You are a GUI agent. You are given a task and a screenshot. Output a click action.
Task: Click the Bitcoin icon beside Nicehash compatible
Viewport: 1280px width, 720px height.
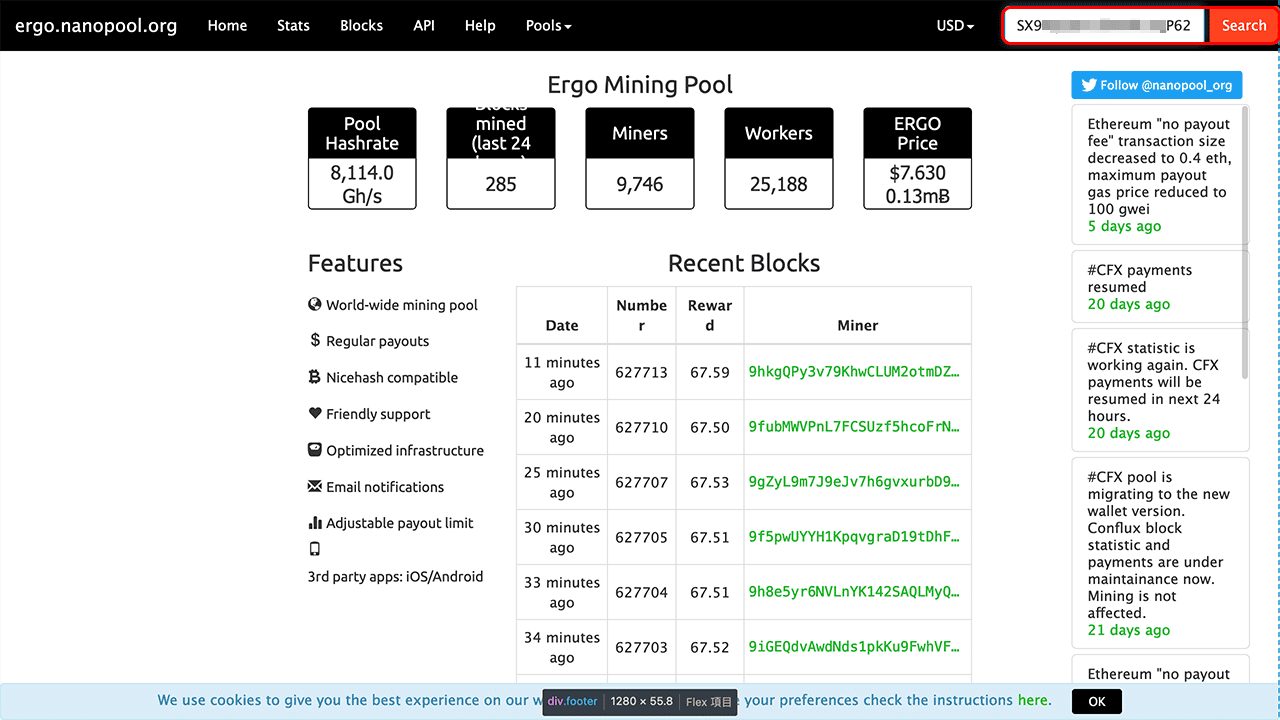click(x=315, y=377)
